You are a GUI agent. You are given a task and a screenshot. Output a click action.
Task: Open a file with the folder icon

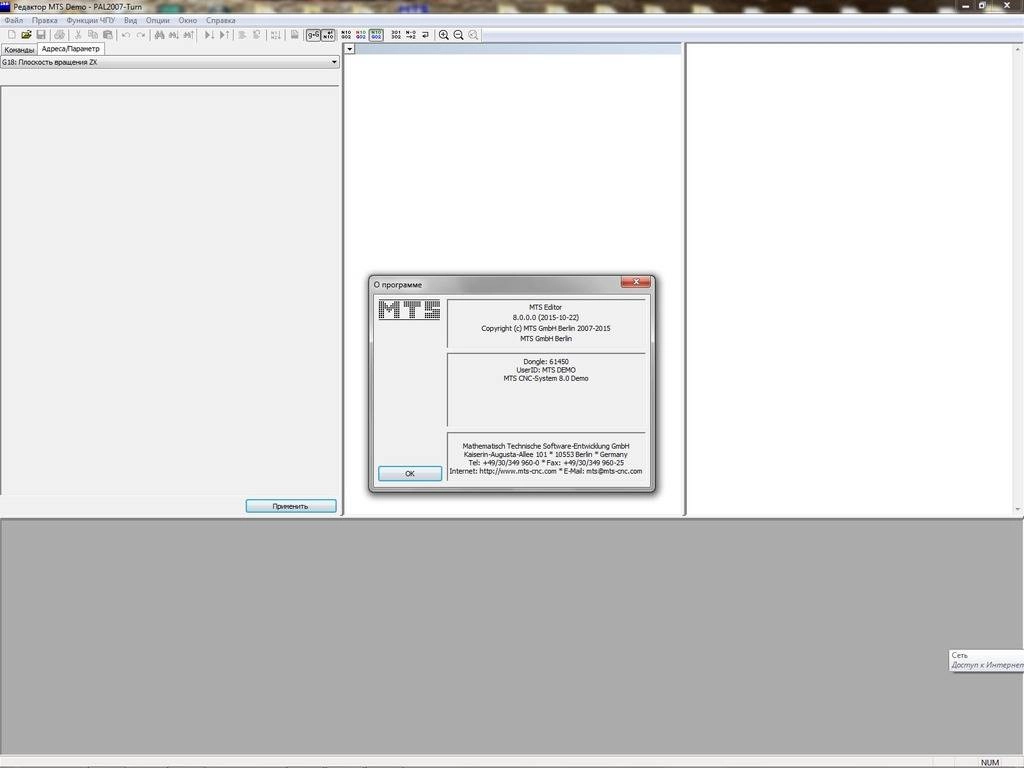point(26,35)
